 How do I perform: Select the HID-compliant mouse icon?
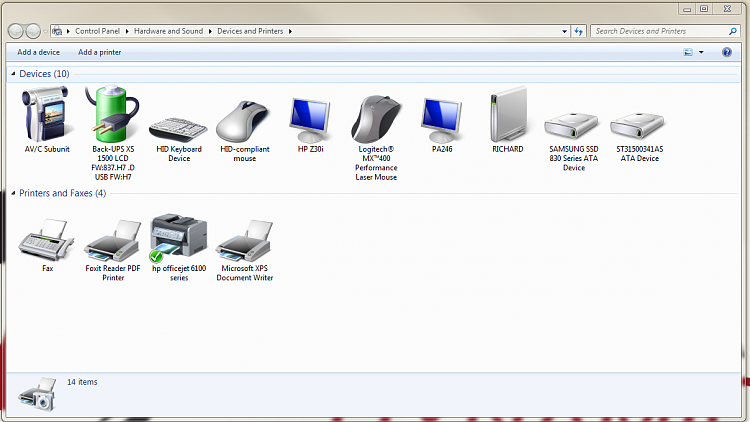pyautogui.click(x=244, y=121)
